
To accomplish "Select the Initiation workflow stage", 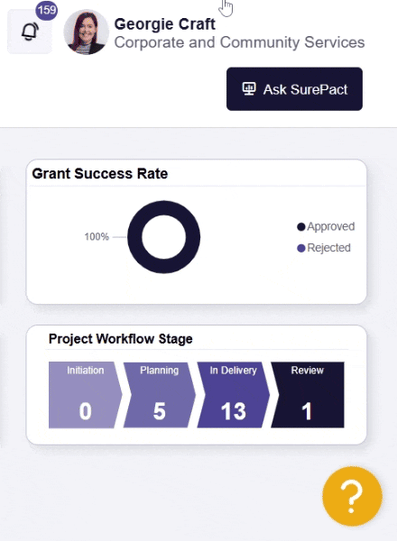I will coord(85,395).
